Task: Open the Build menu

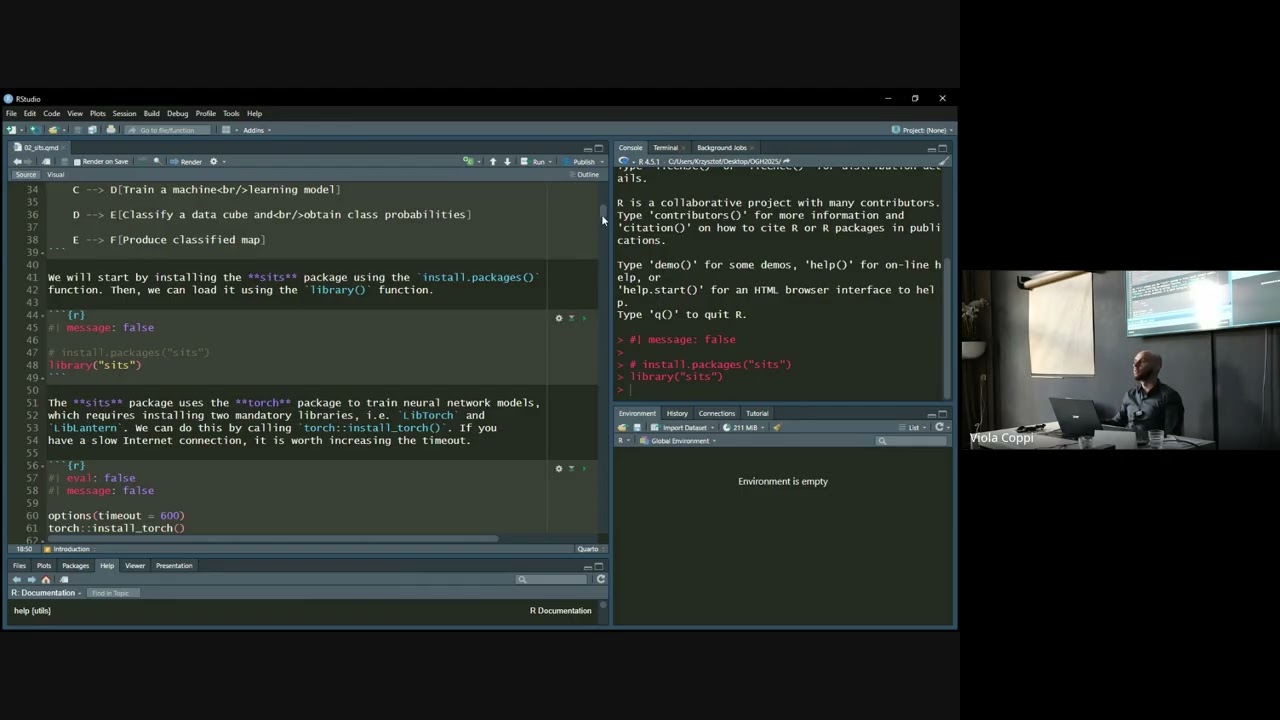Action: [151, 114]
